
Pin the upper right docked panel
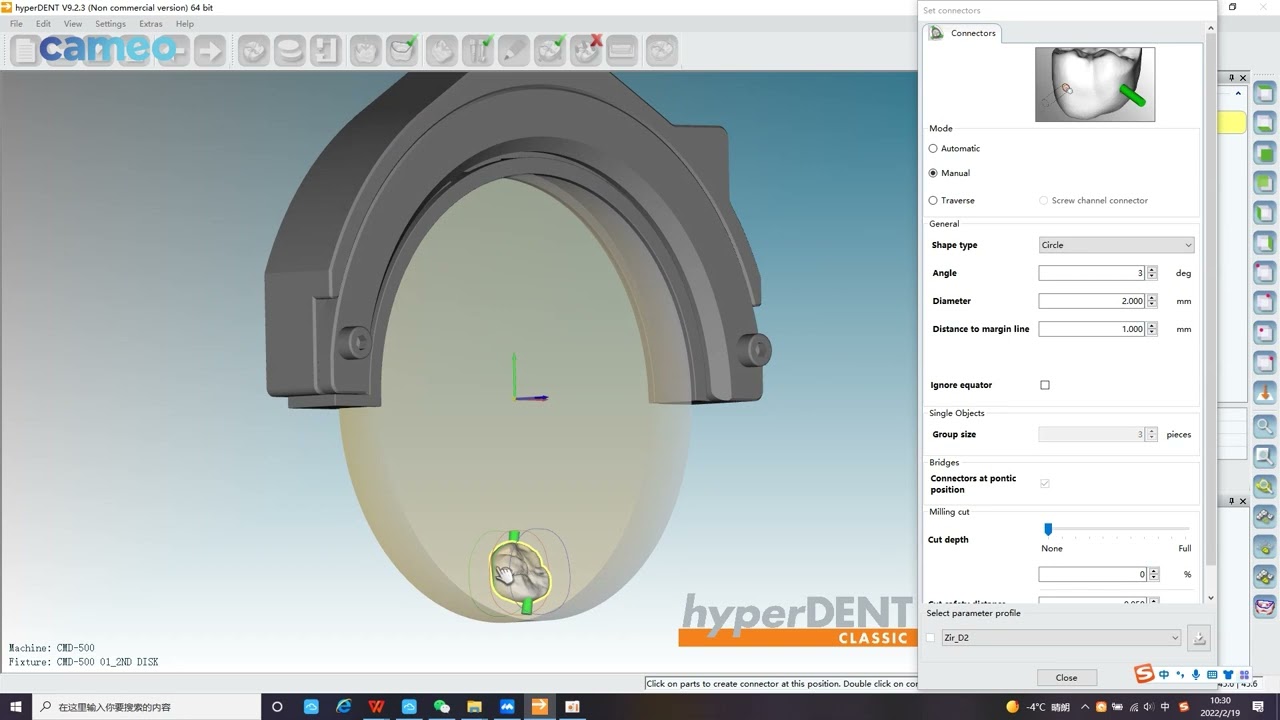point(1232,78)
